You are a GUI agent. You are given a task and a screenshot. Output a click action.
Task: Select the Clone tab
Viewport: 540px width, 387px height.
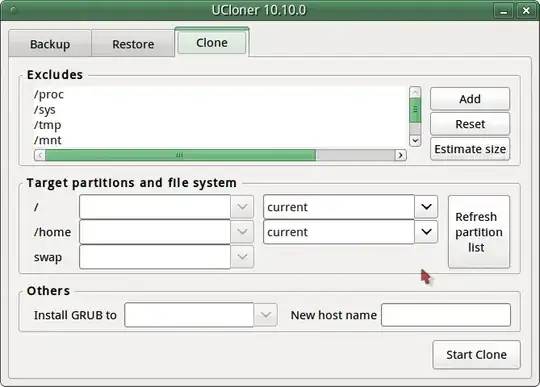212,43
